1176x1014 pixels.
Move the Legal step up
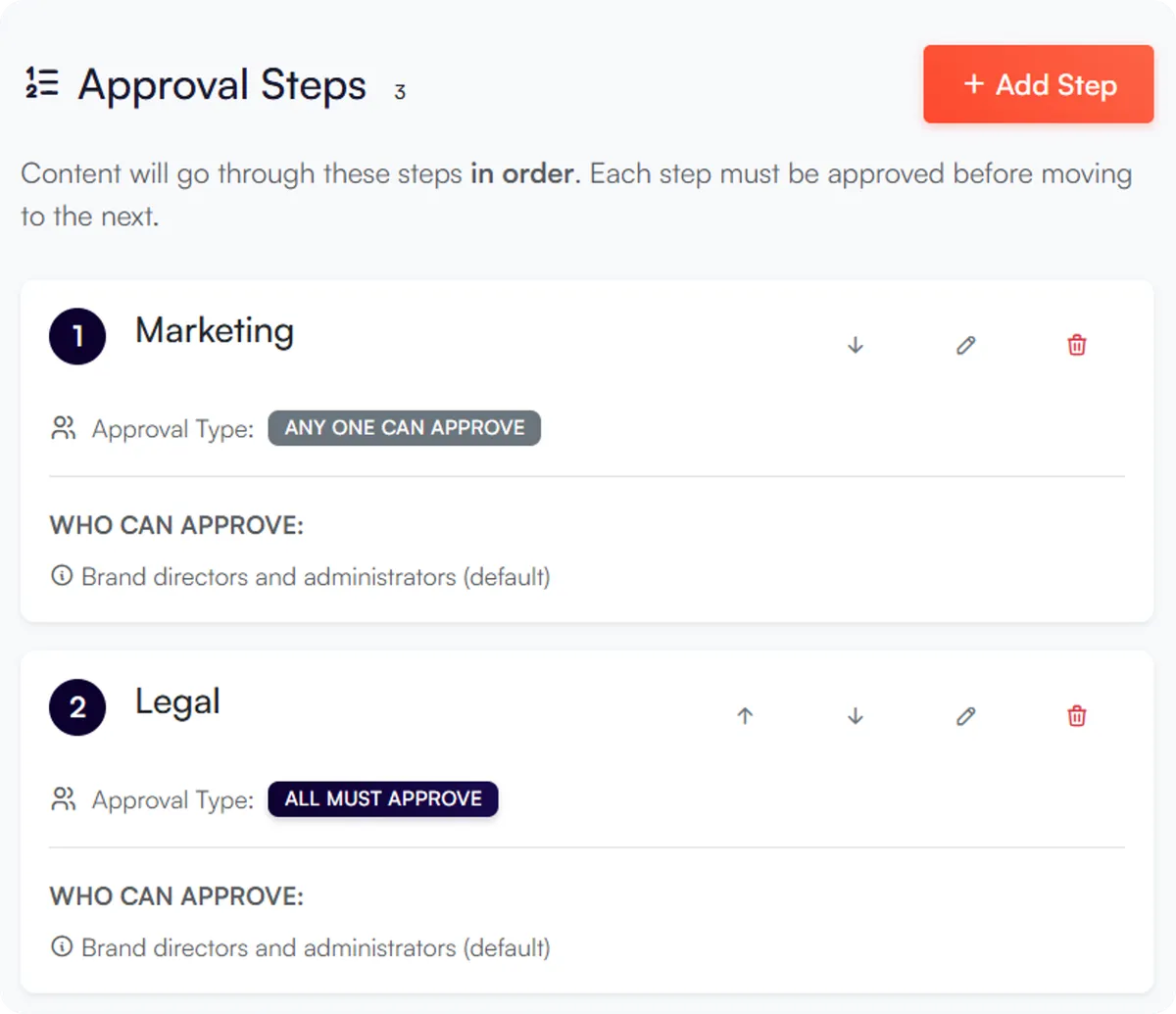pyautogui.click(x=745, y=716)
